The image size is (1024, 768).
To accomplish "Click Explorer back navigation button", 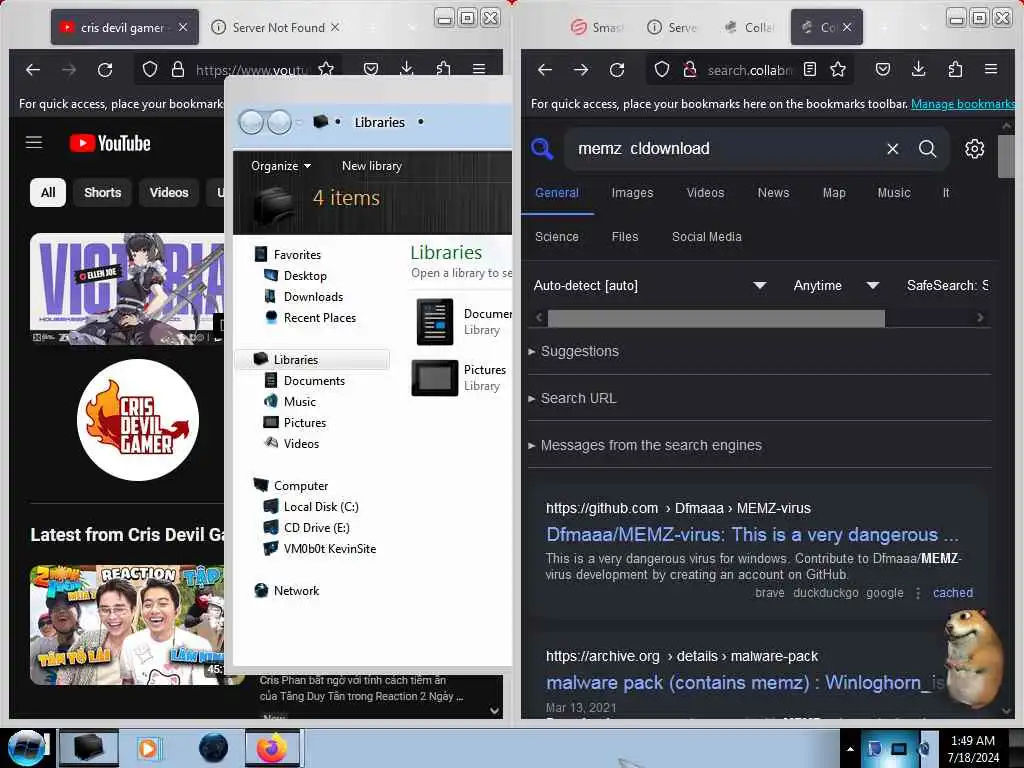I will click(251, 122).
